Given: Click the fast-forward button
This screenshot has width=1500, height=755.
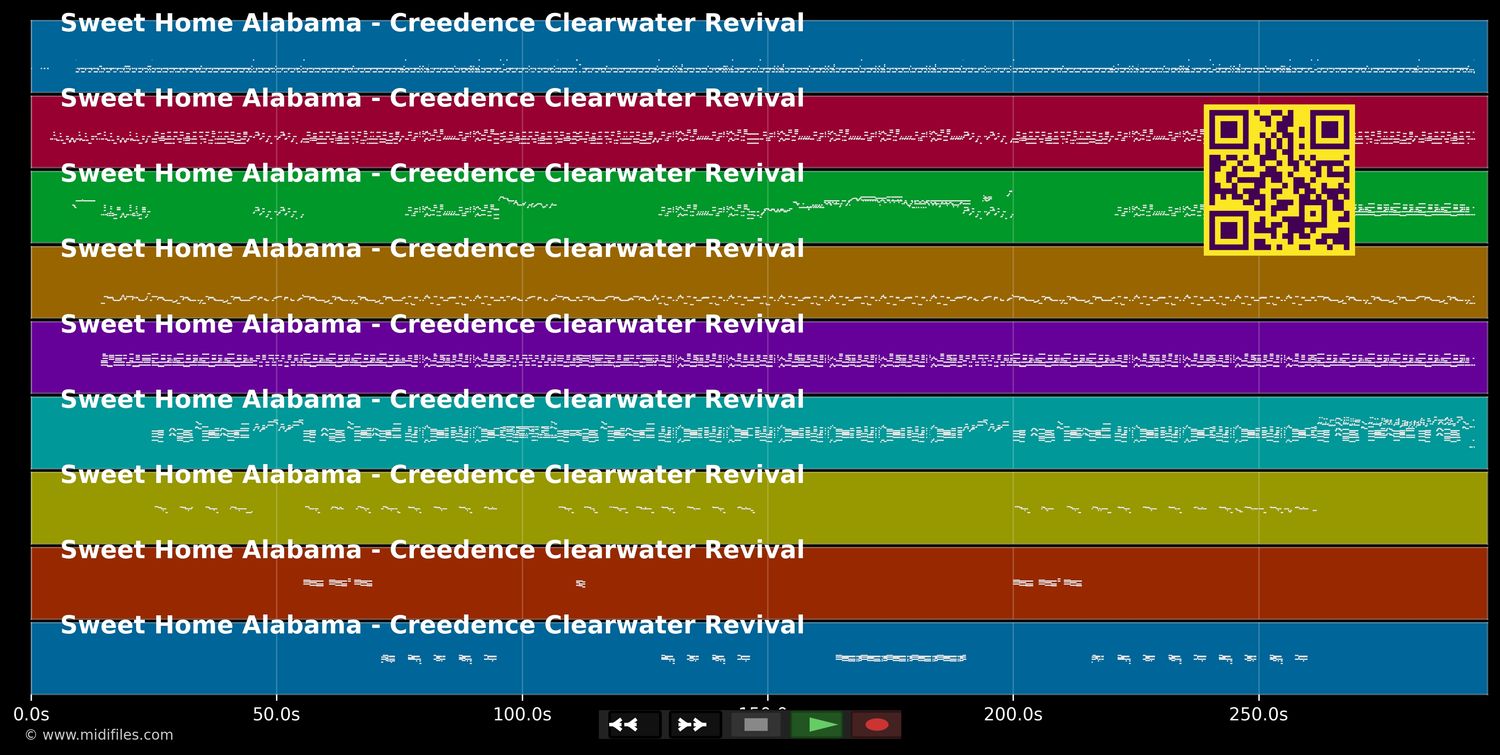Looking at the screenshot, I should click(695, 725).
